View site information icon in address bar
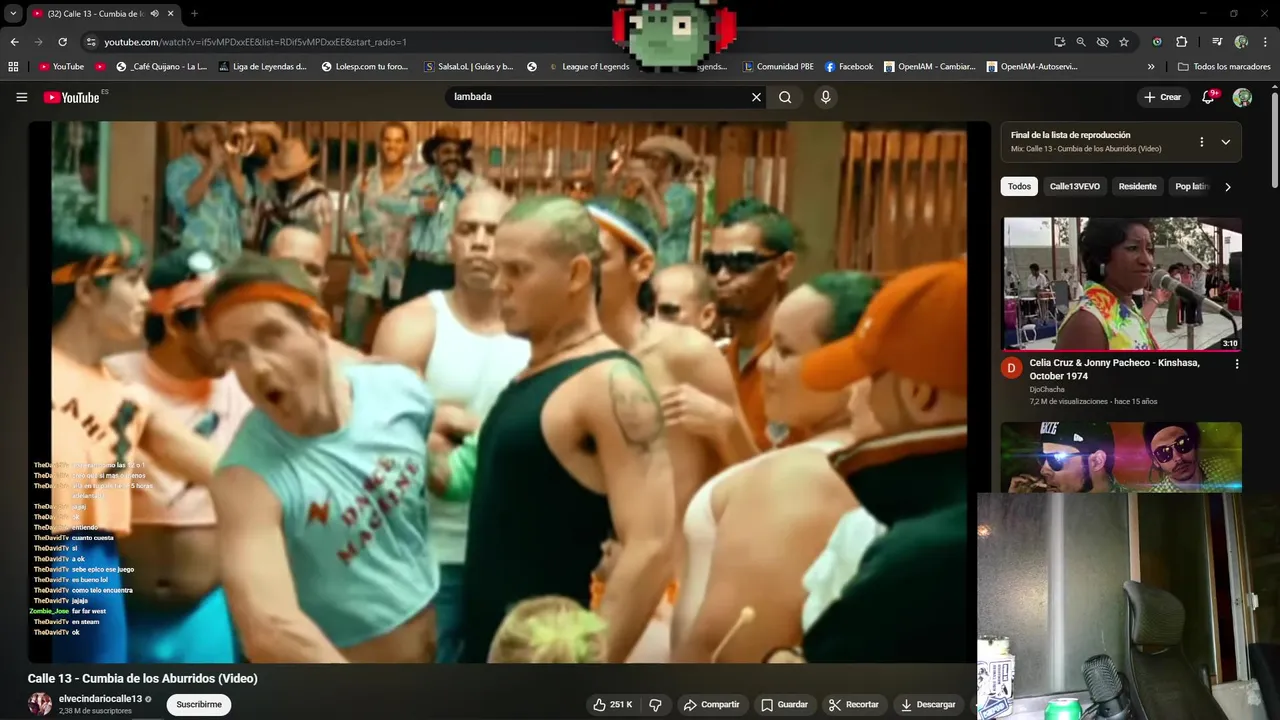 pos(91,42)
